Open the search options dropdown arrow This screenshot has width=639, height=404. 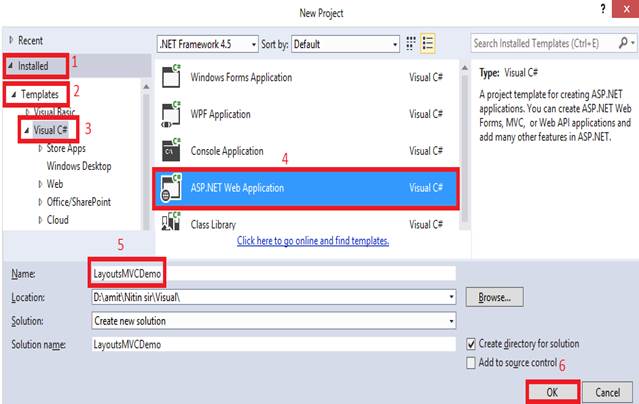(x=632, y=43)
